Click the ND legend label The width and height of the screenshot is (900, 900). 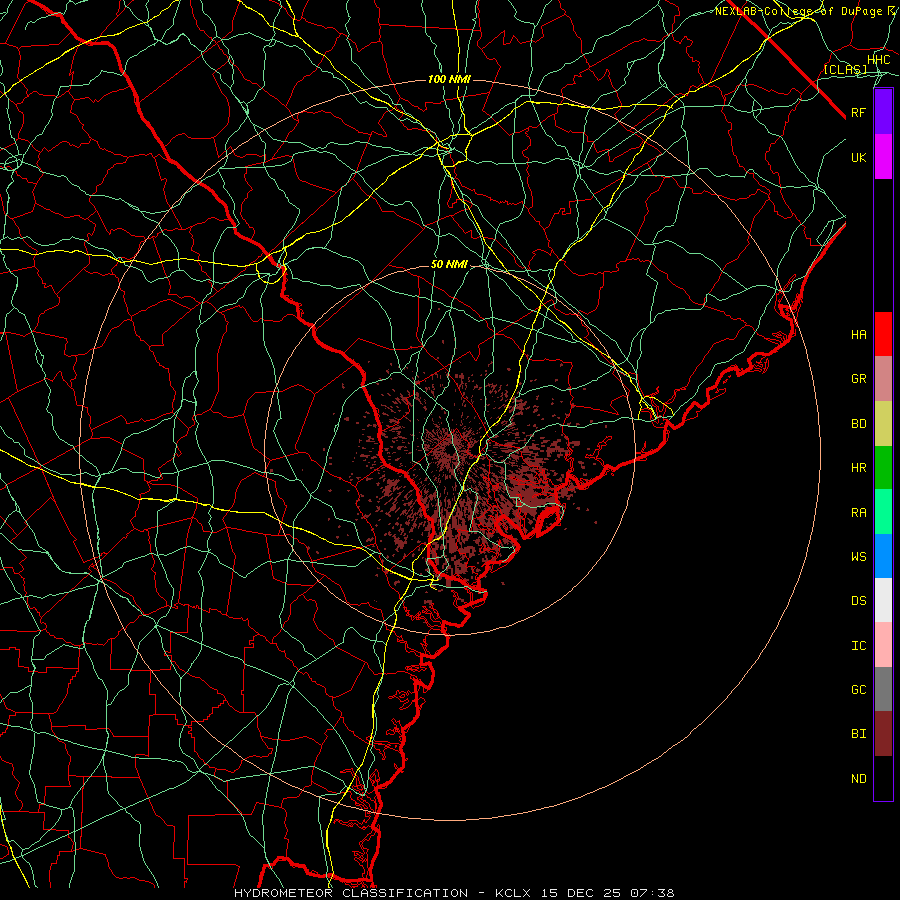coord(859,779)
